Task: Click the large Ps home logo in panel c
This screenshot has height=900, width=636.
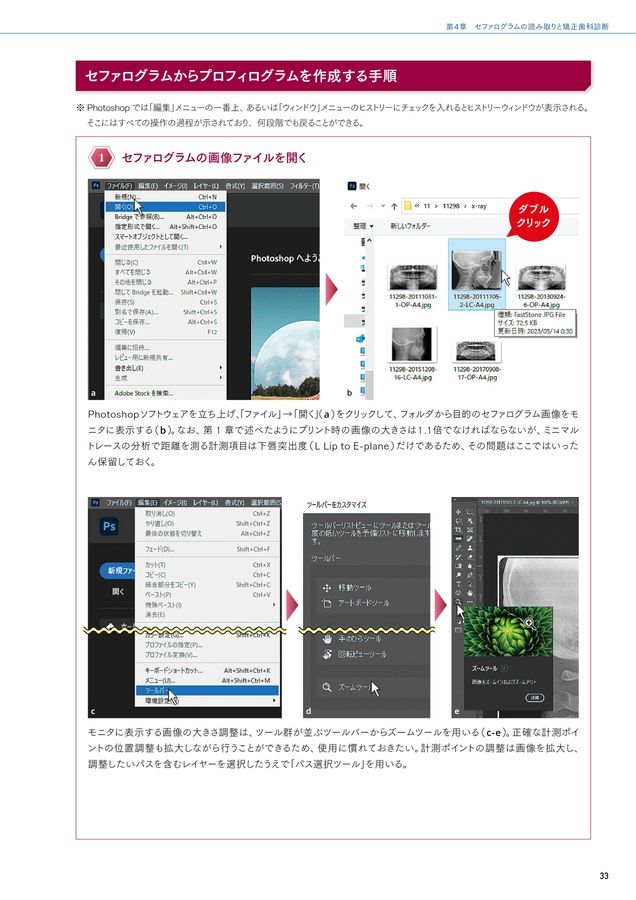Action: (x=109, y=526)
